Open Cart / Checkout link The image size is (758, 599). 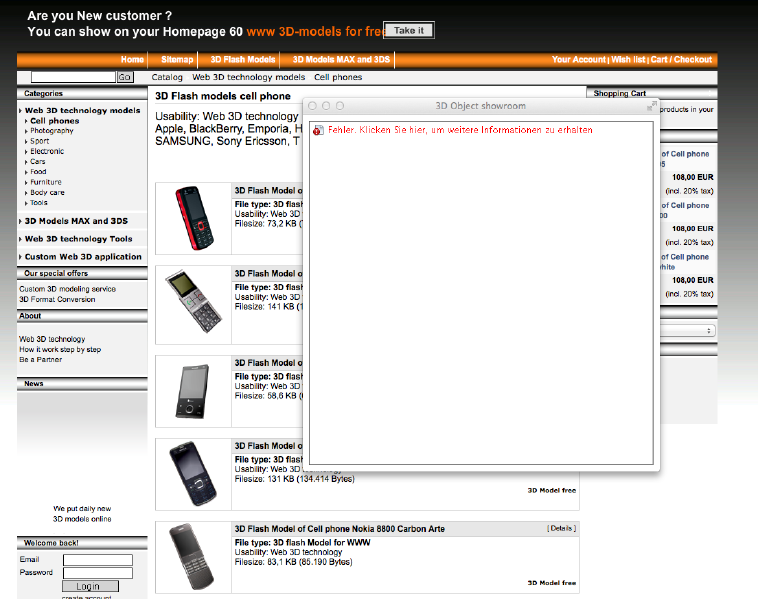pyautogui.click(x=681, y=59)
